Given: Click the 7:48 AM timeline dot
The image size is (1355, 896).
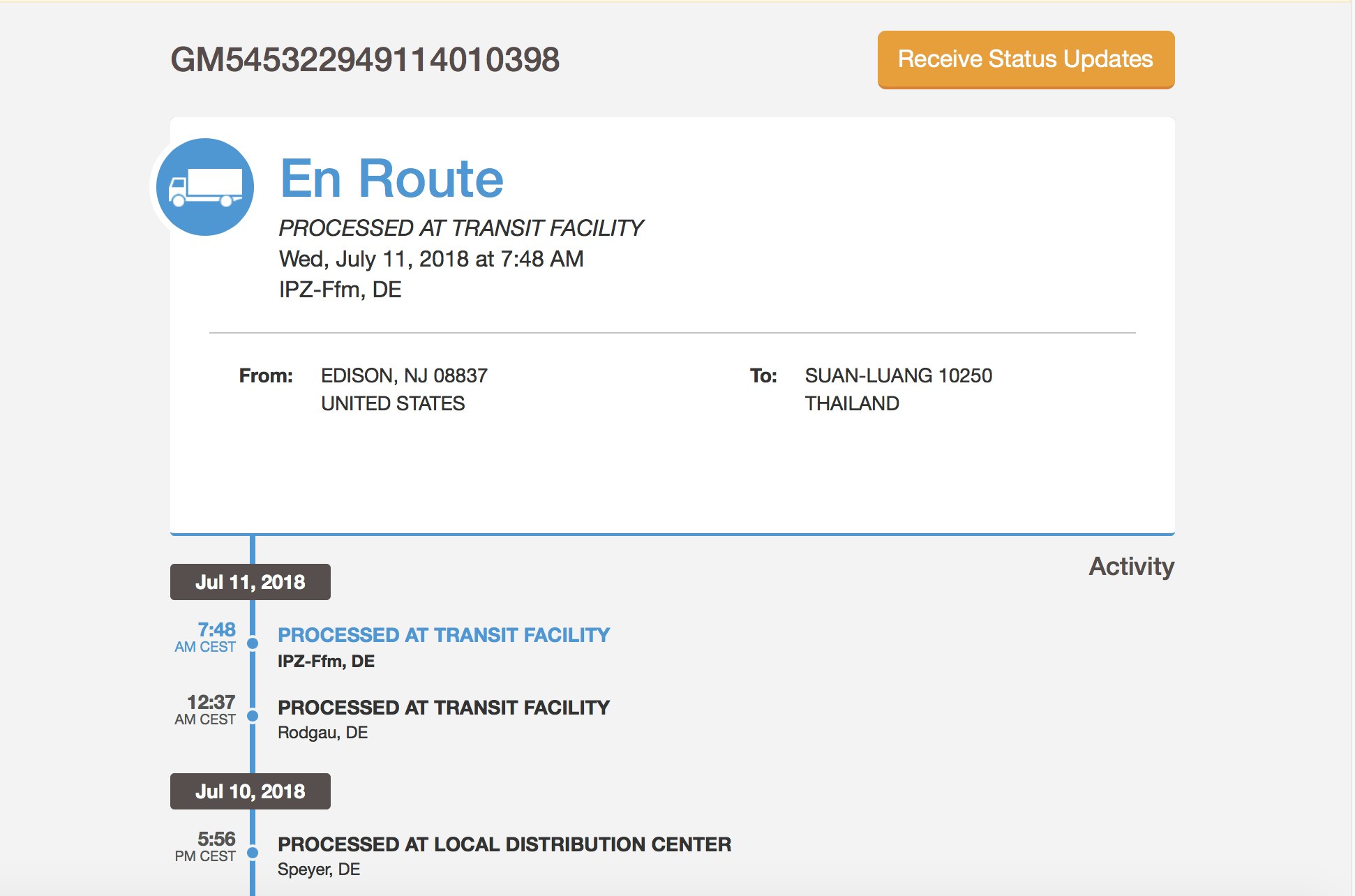Looking at the screenshot, I should pyautogui.click(x=253, y=643).
